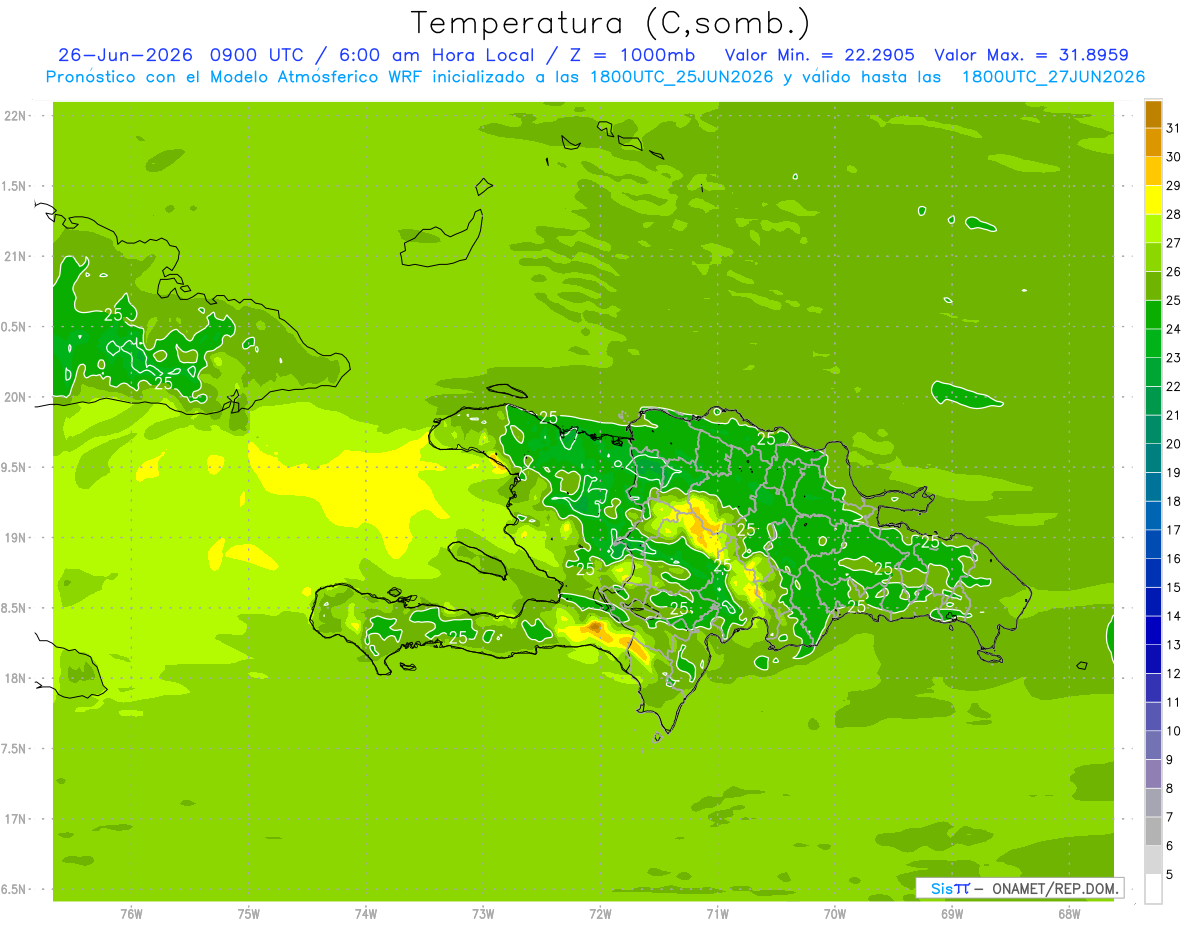Click the "8" colorbar legend value

point(1169,788)
